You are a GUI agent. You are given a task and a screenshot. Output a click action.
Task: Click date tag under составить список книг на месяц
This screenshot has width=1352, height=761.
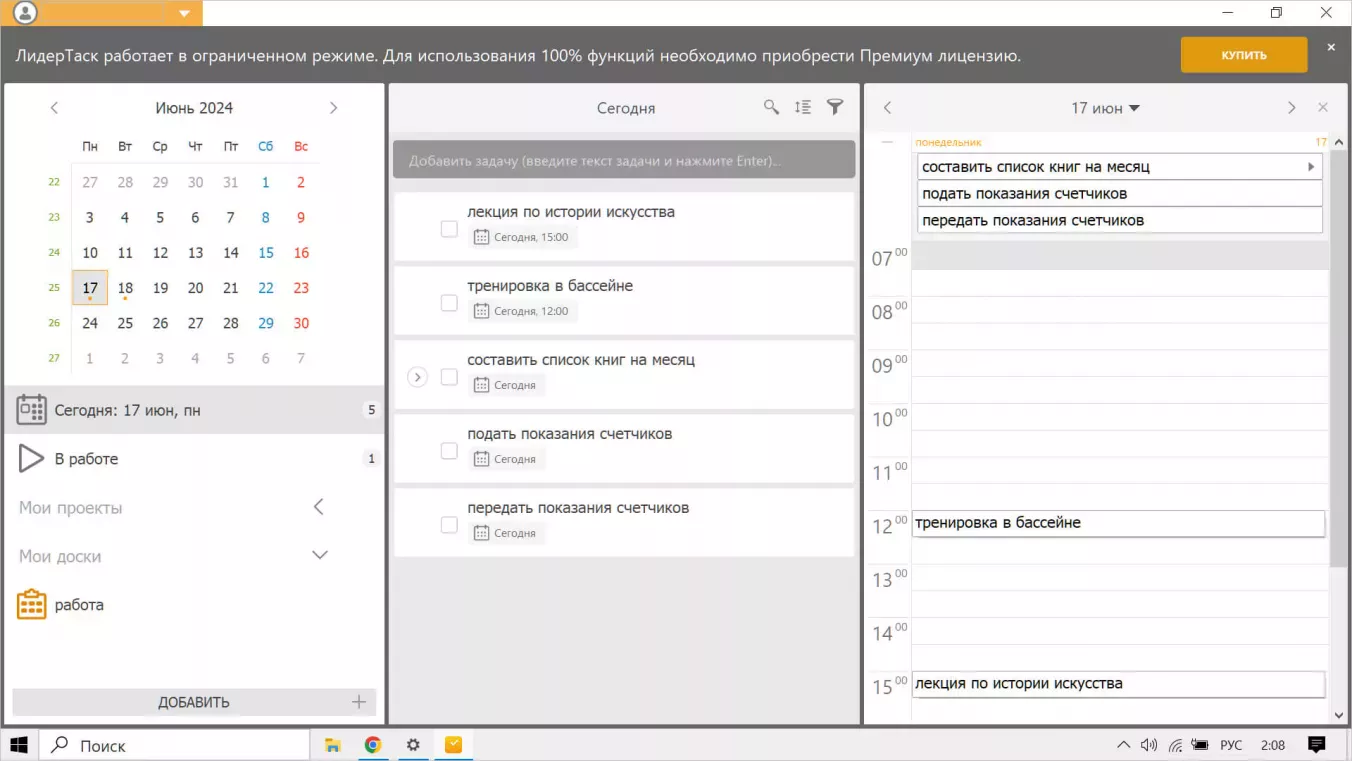pyautogui.click(x=506, y=385)
